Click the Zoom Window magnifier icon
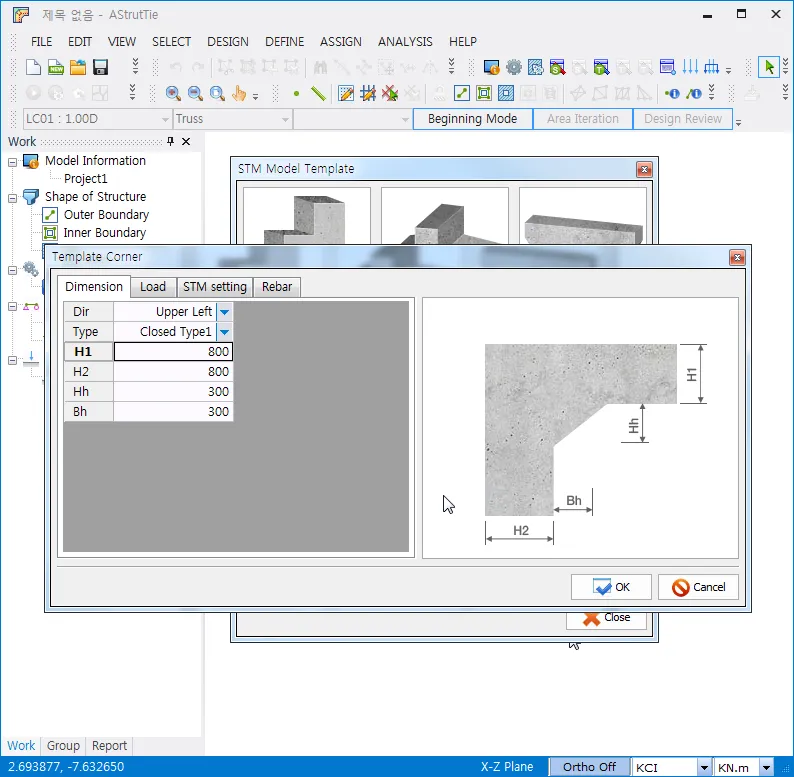The height and width of the screenshot is (777, 794). [217, 93]
